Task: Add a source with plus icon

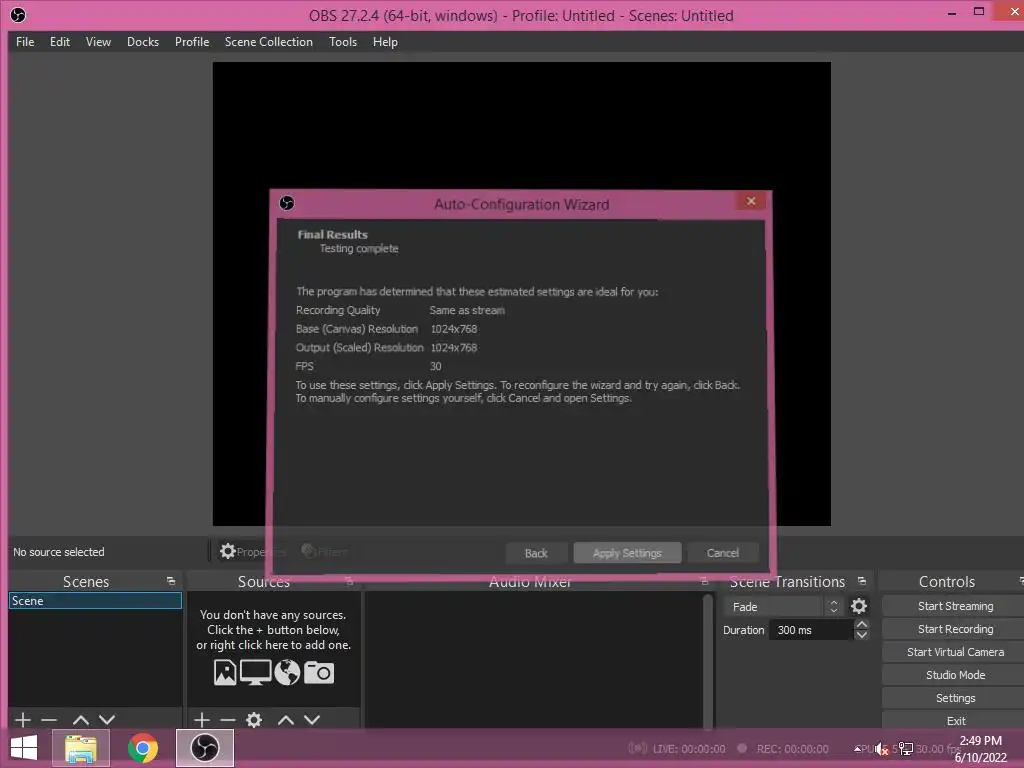Action: pyautogui.click(x=202, y=720)
